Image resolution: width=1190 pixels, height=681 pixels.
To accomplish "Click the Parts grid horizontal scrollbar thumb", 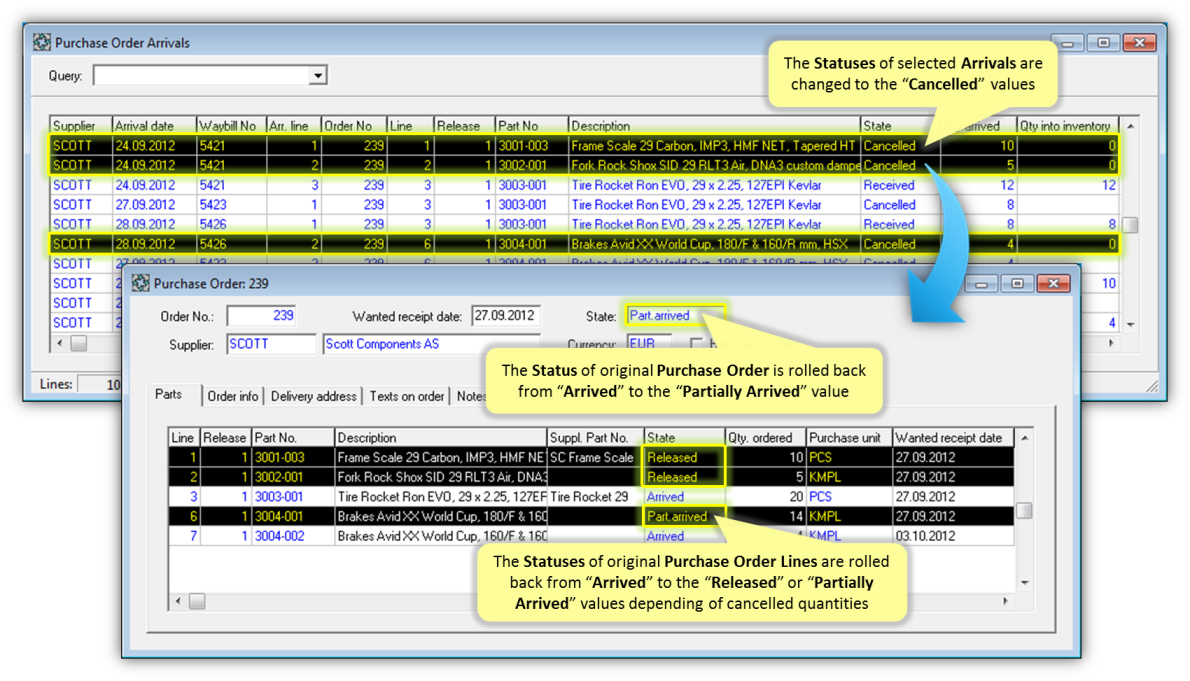I will tap(197, 601).
